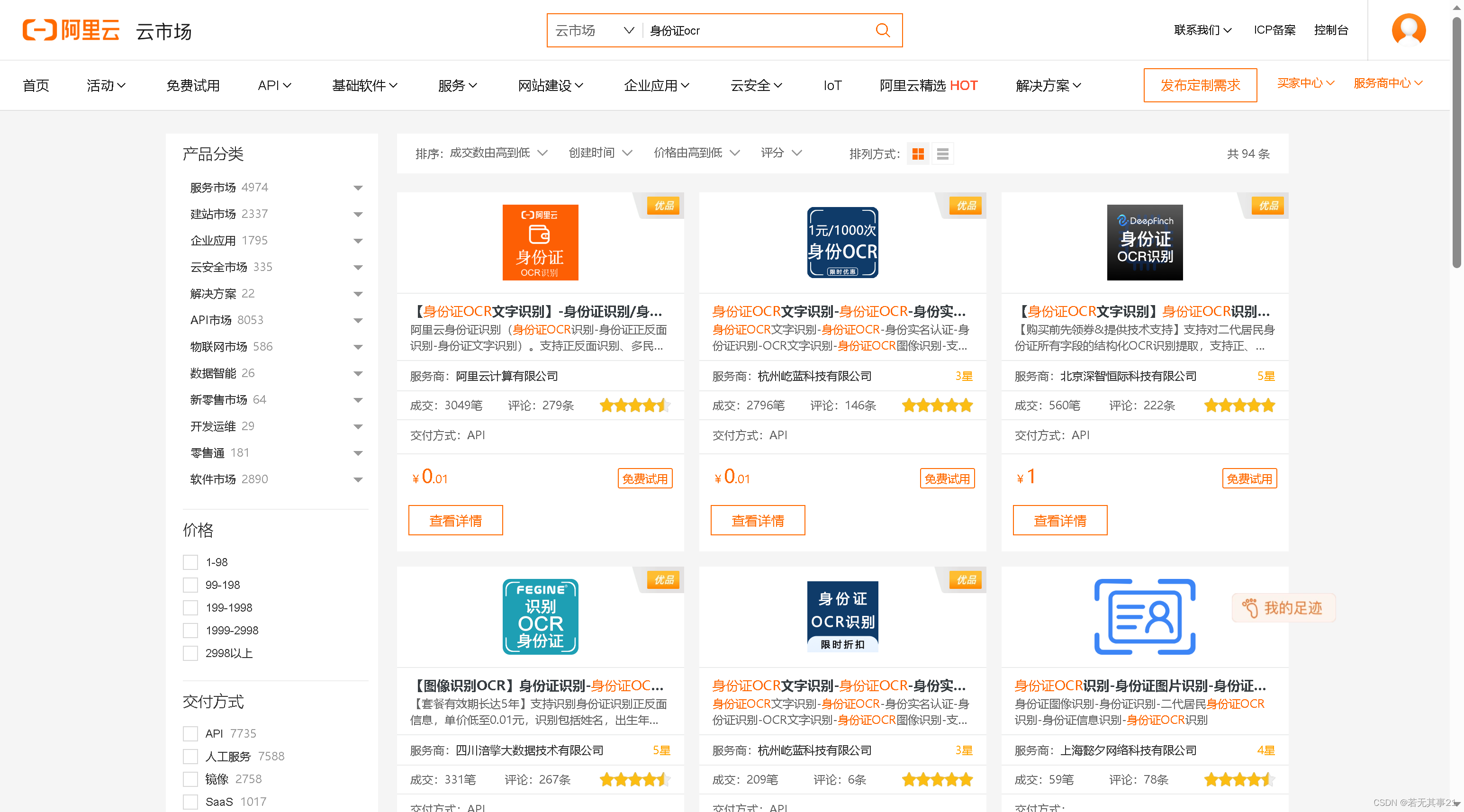The width and height of the screenshot is (1464, 812).
Task: Click the page vertical scrollbar
Action: click(x=1456, y=142)
